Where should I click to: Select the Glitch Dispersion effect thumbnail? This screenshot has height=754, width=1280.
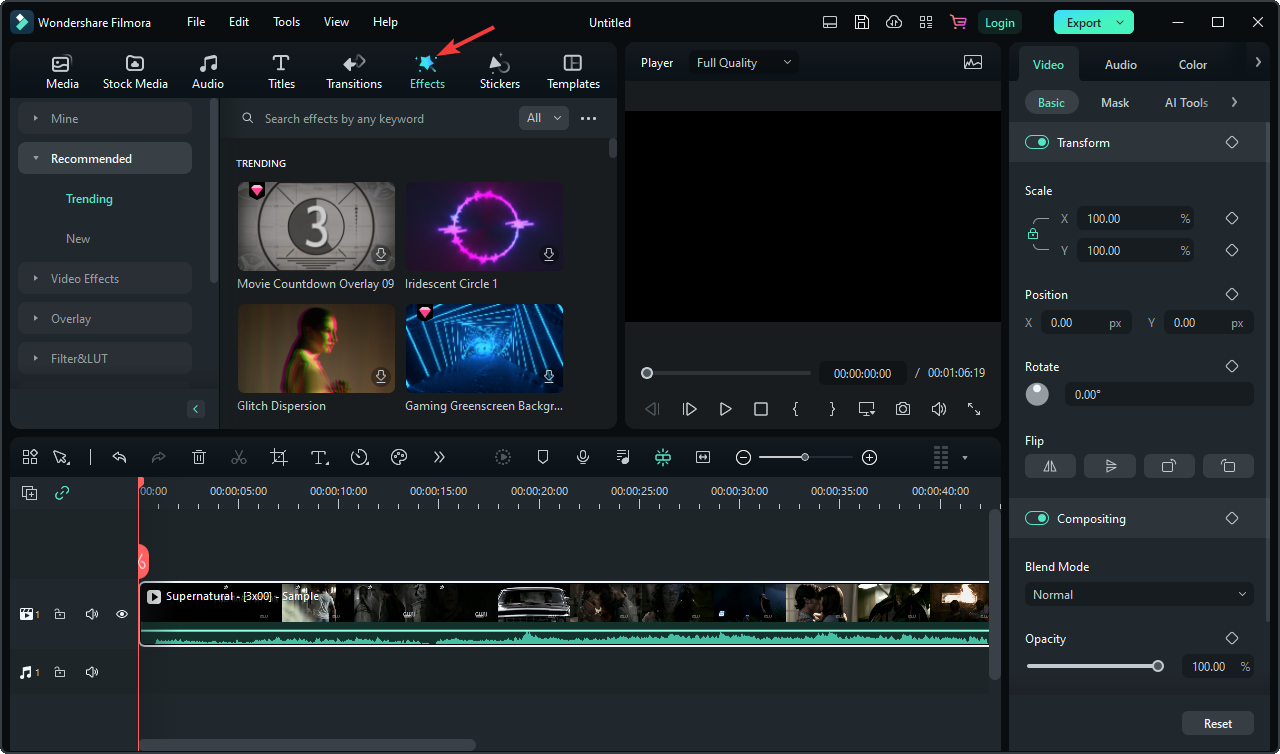[x=316, y=349]
